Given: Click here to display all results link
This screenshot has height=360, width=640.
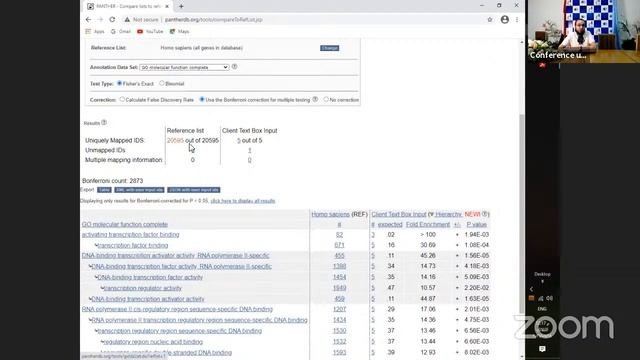Looking at the screenshot, I should pos(243,201).
